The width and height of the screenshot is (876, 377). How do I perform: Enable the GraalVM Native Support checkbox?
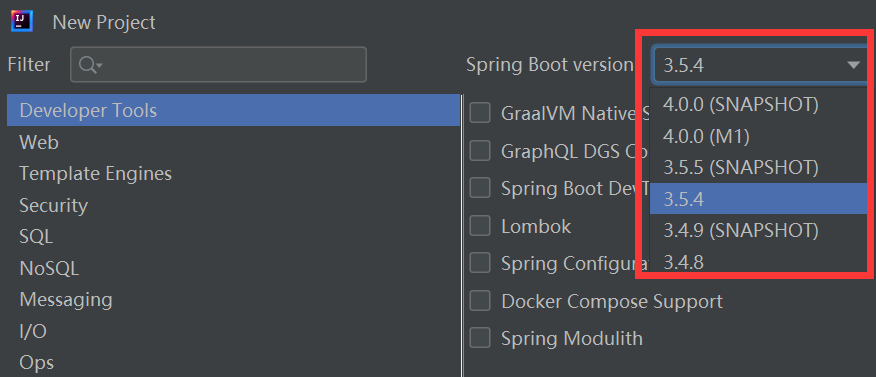point(479,113)
